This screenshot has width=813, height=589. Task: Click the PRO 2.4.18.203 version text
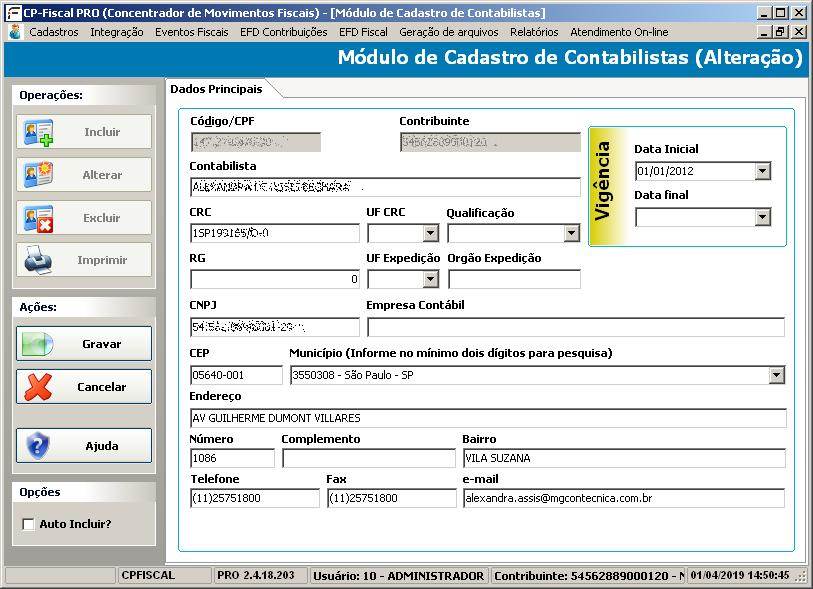[256, 576]
